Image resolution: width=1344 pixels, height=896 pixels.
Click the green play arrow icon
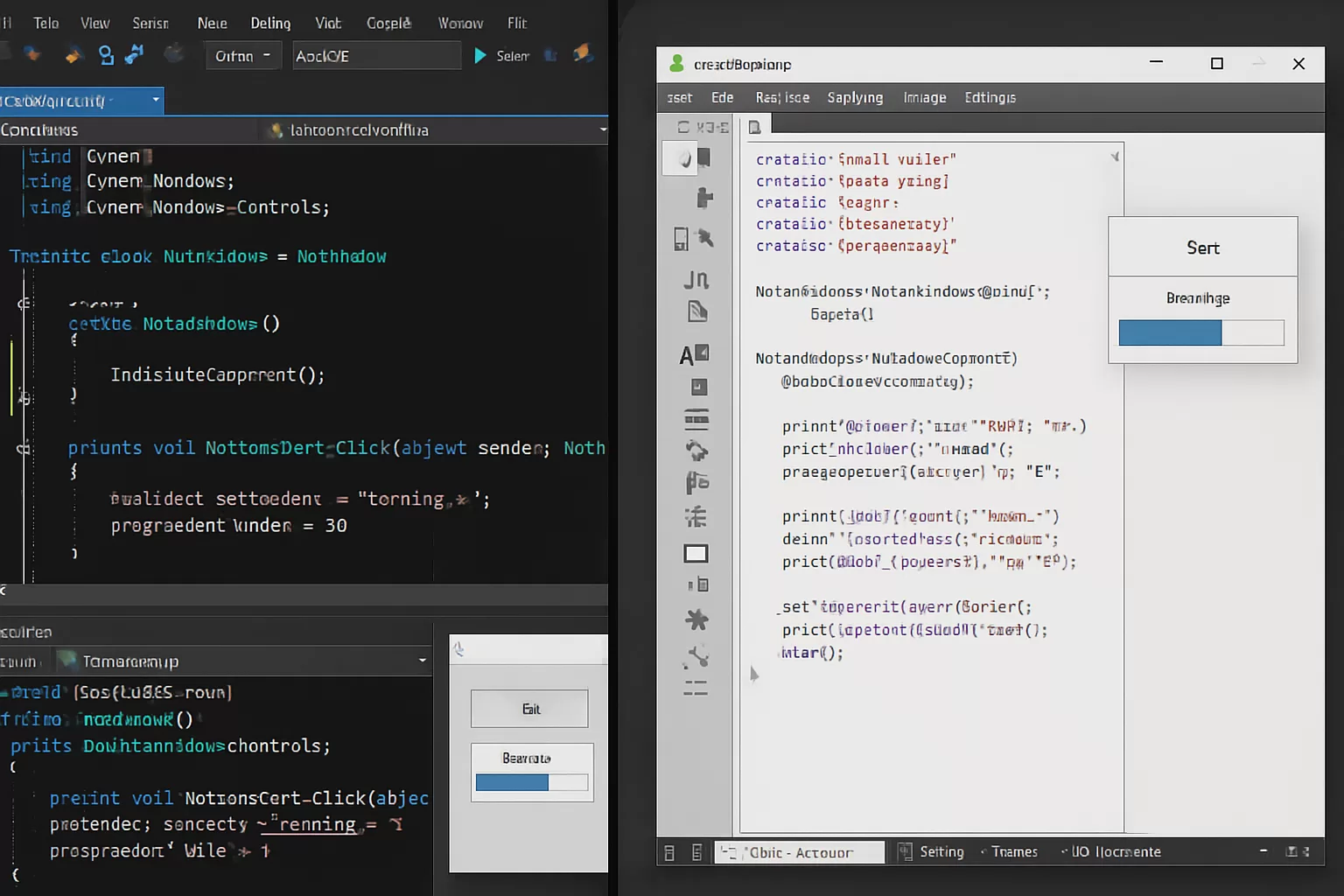click(x=479, y=56)
